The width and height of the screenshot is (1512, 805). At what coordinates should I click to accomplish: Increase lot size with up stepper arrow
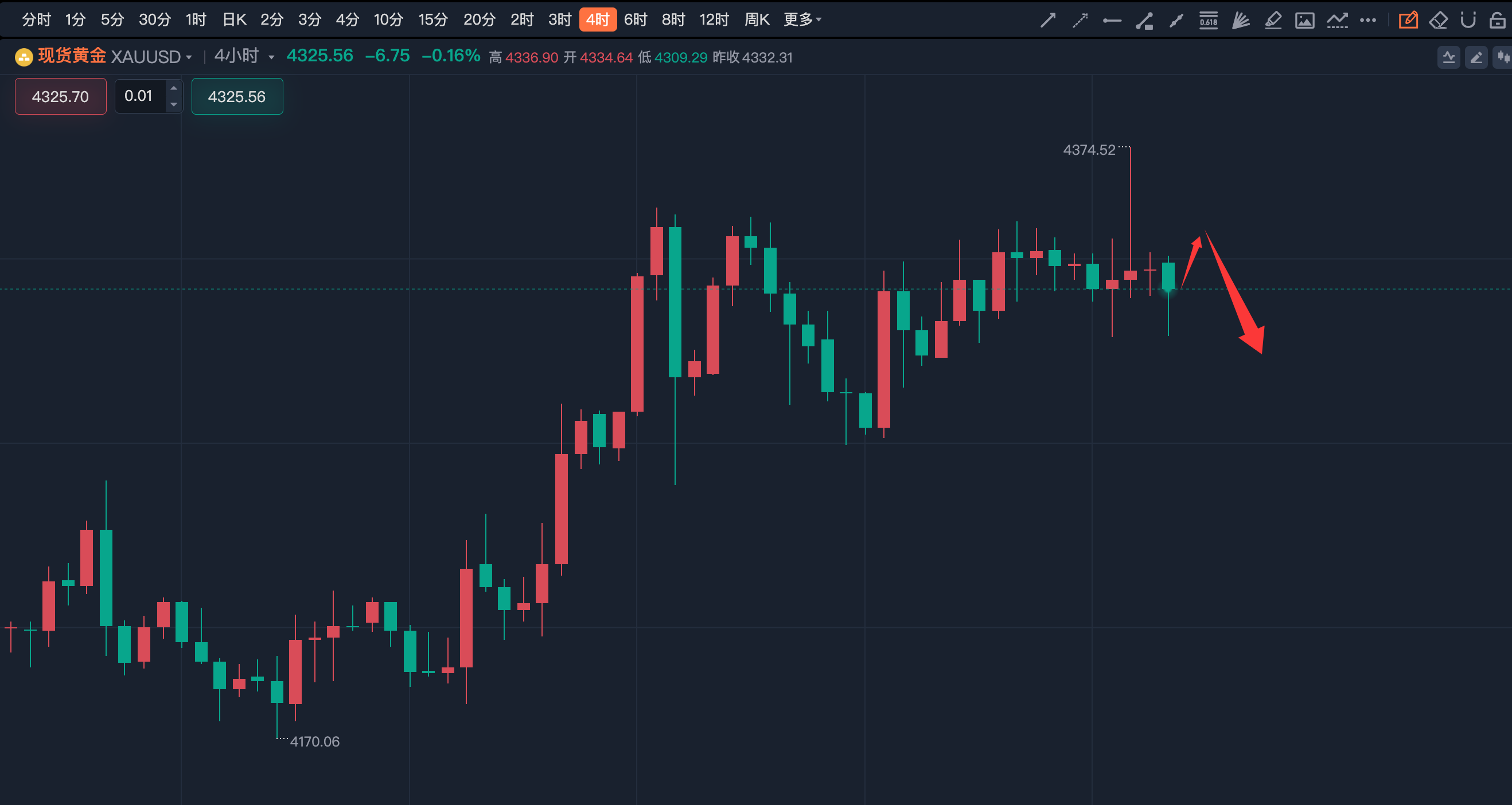174,88
